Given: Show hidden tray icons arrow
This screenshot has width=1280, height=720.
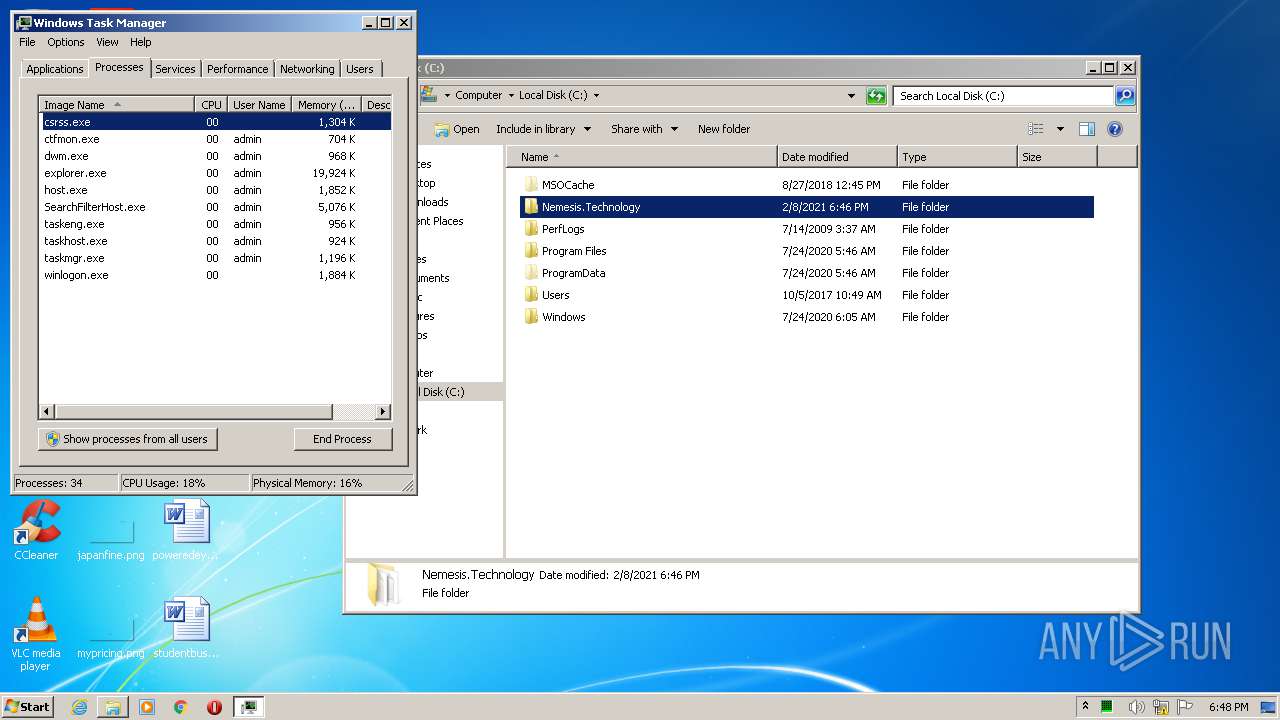Looking at the screenshot, I should tap(1085, 707).
